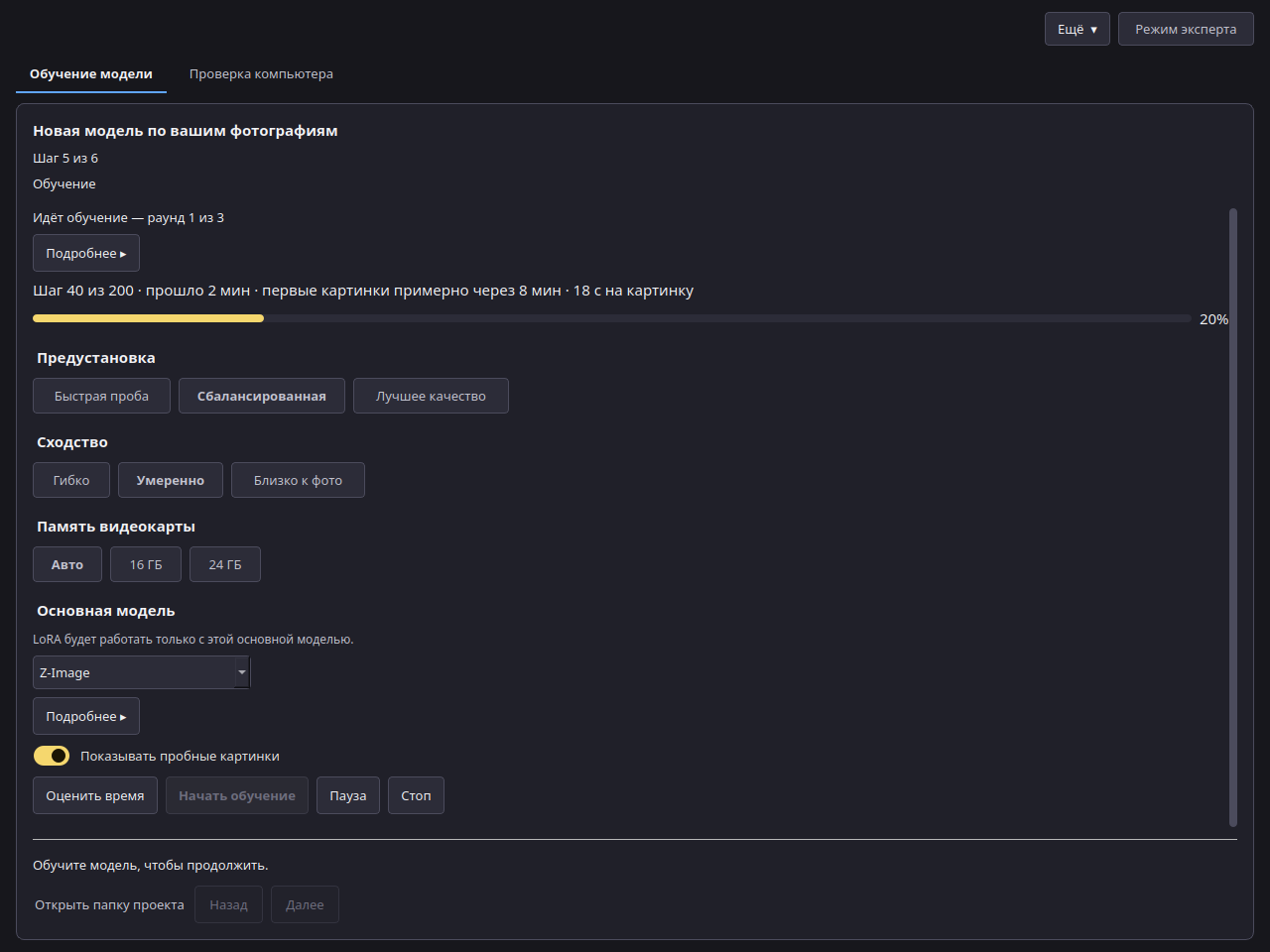
Task: Set similarity to Гибко
Action: tap(71, 480)
